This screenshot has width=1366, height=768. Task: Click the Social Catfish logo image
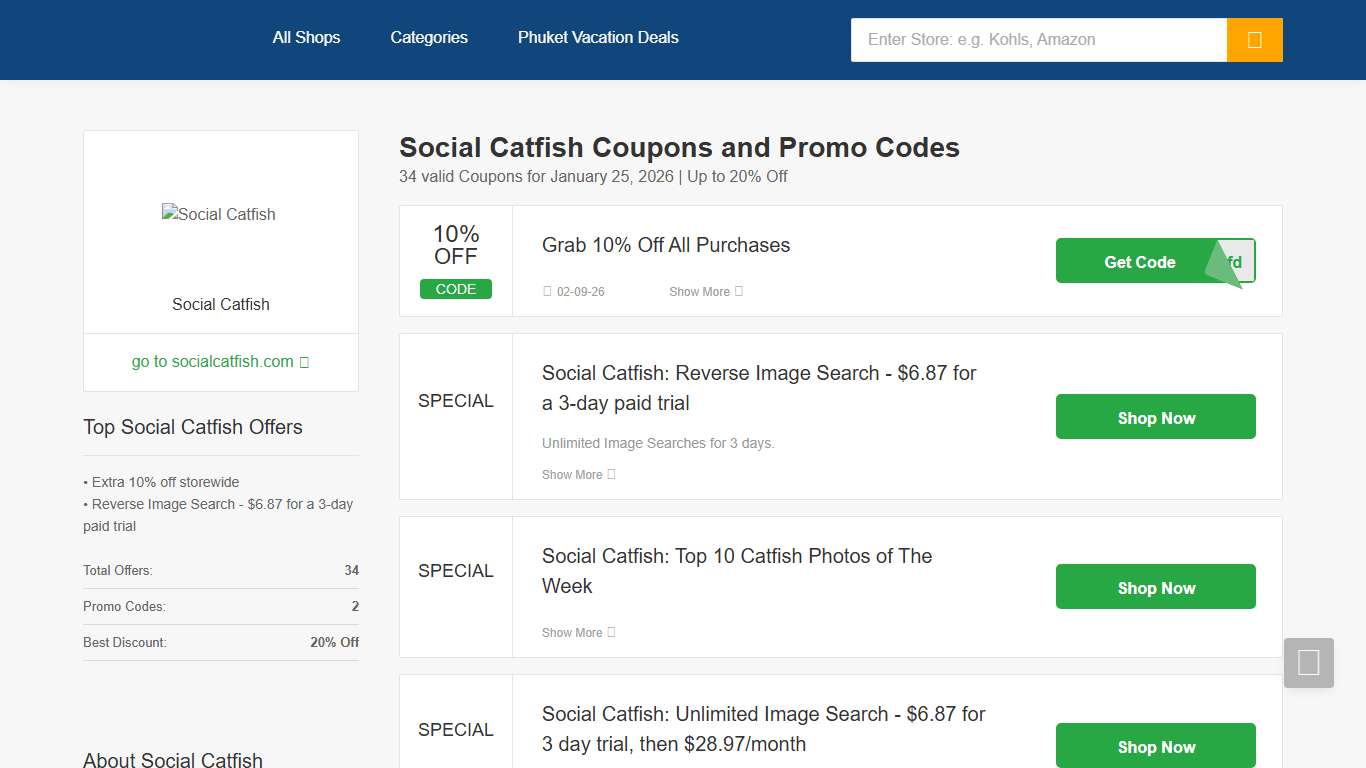[219, 214]
